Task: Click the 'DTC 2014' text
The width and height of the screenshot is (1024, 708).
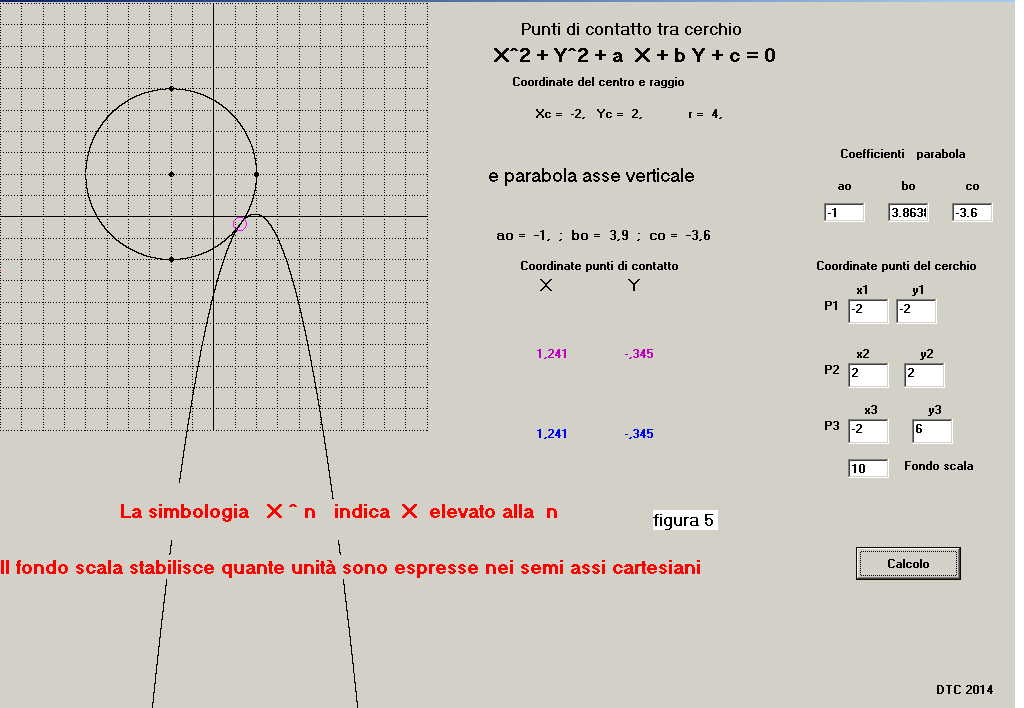Action: [965, 689]
